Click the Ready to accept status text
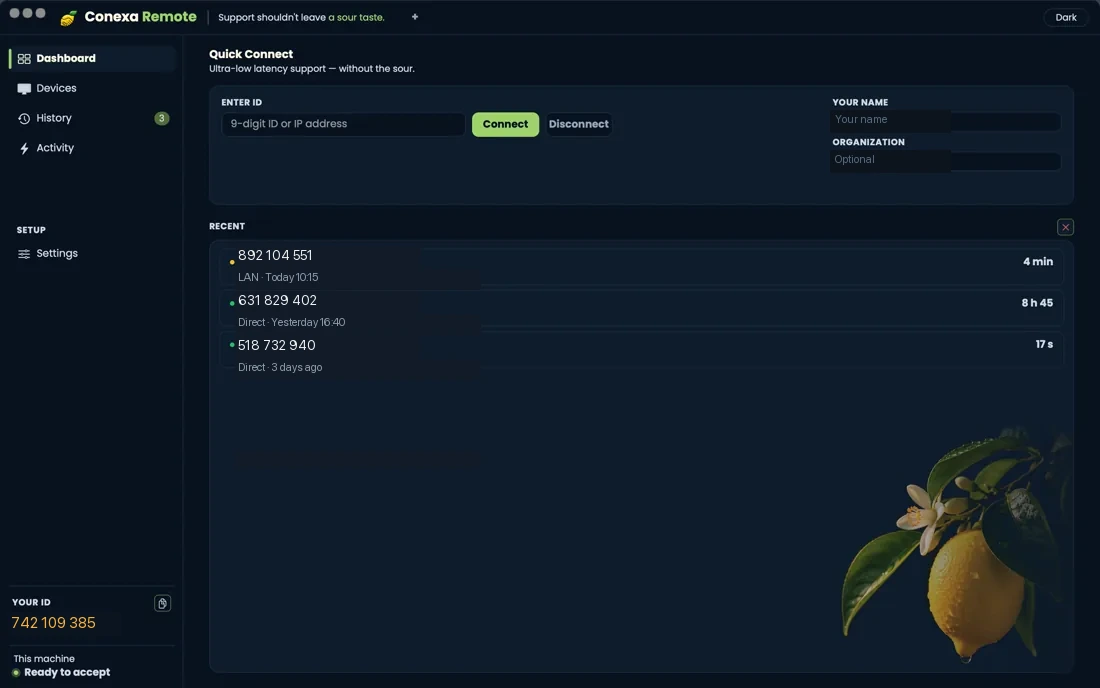 click(x=67, y=673)
